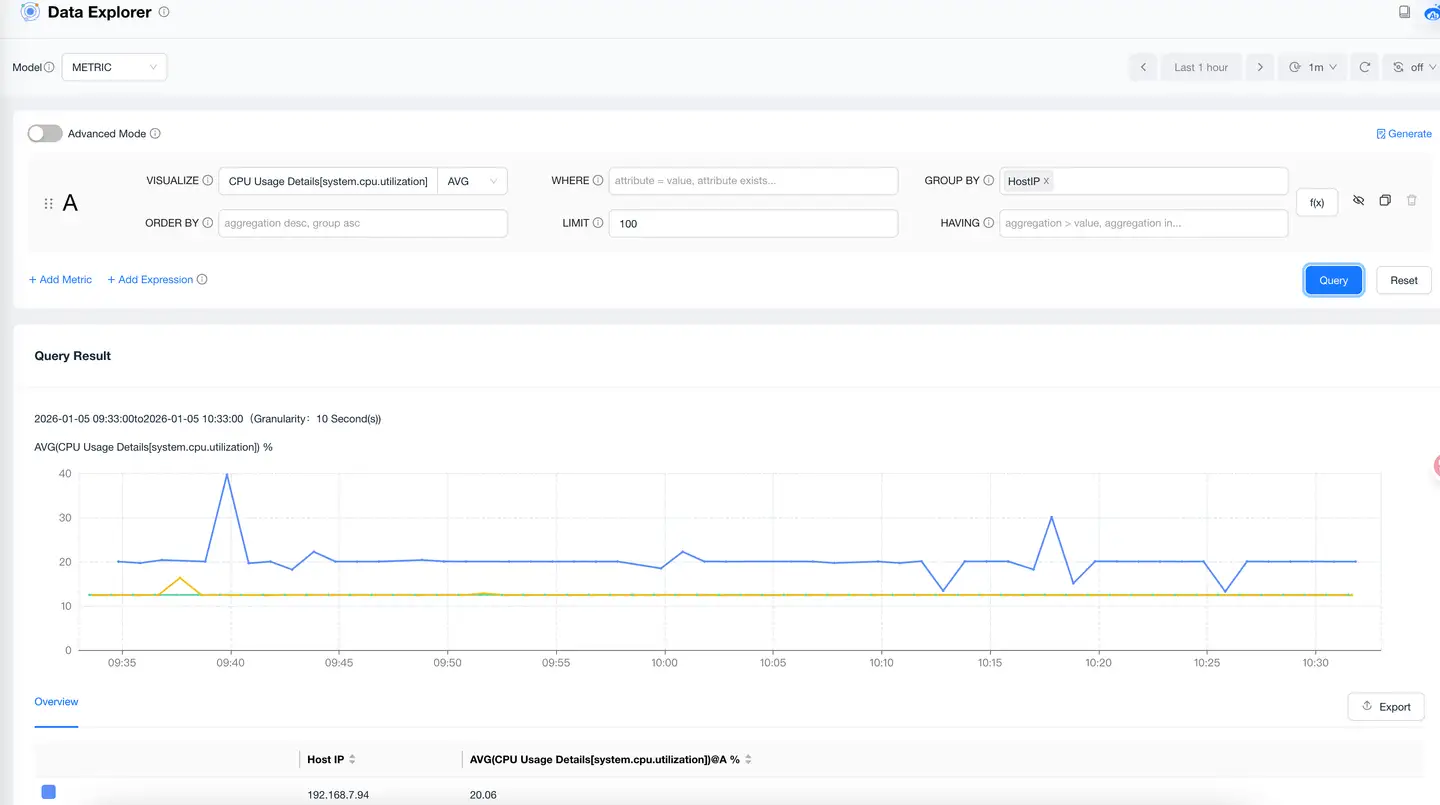The height and width of the screenshot is (805, 1440).
Task: Delete query A with trash icon
Action: (x=1412, y=201)
